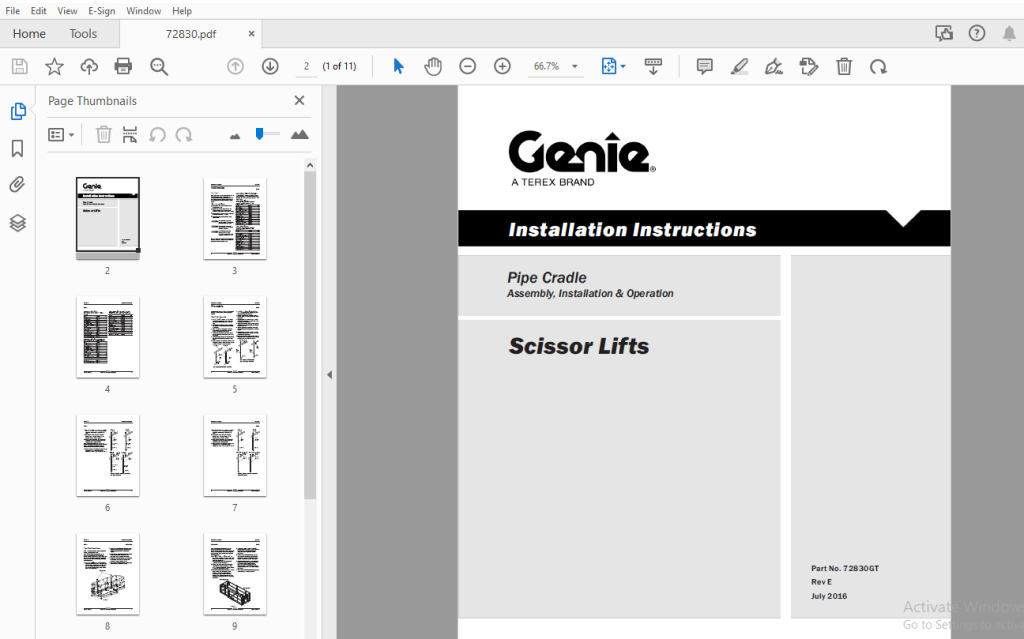Open the Bookmarks panel in the left sidebar
Viewport: 1024px width, 639px height.
(18, 148)
